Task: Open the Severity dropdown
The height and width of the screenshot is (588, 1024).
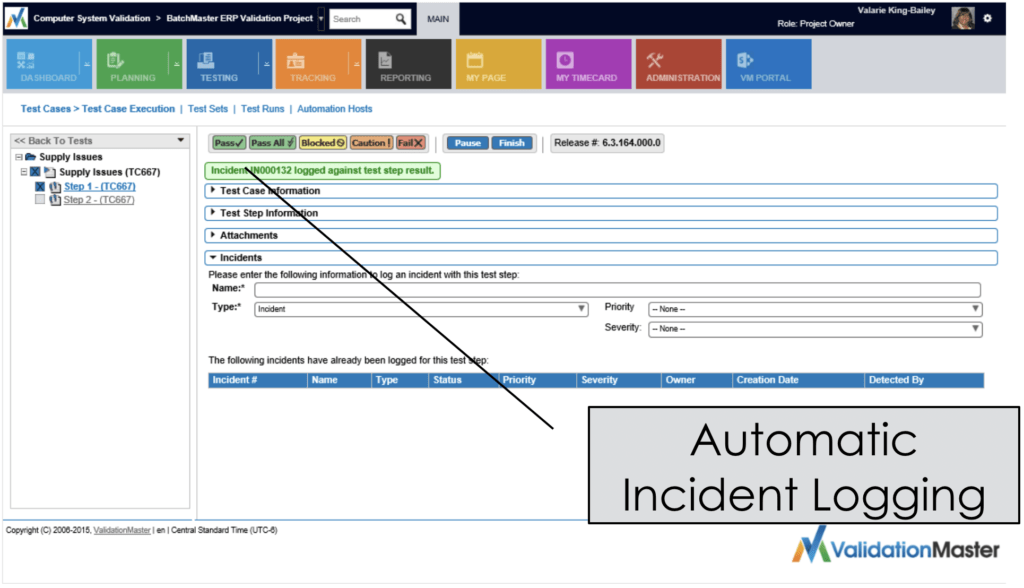Action: click(815, 329)
